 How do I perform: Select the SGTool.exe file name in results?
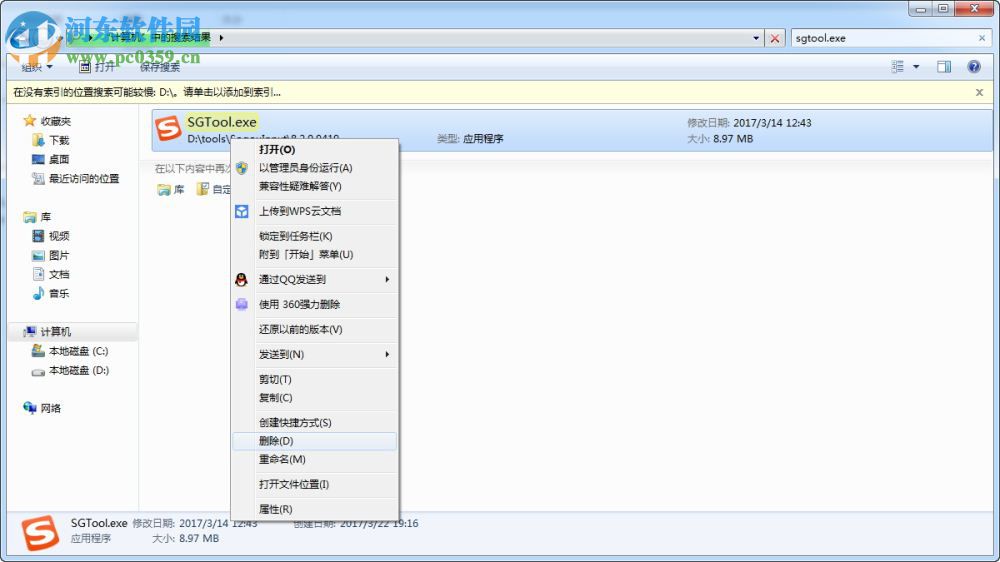click(222, 122)
